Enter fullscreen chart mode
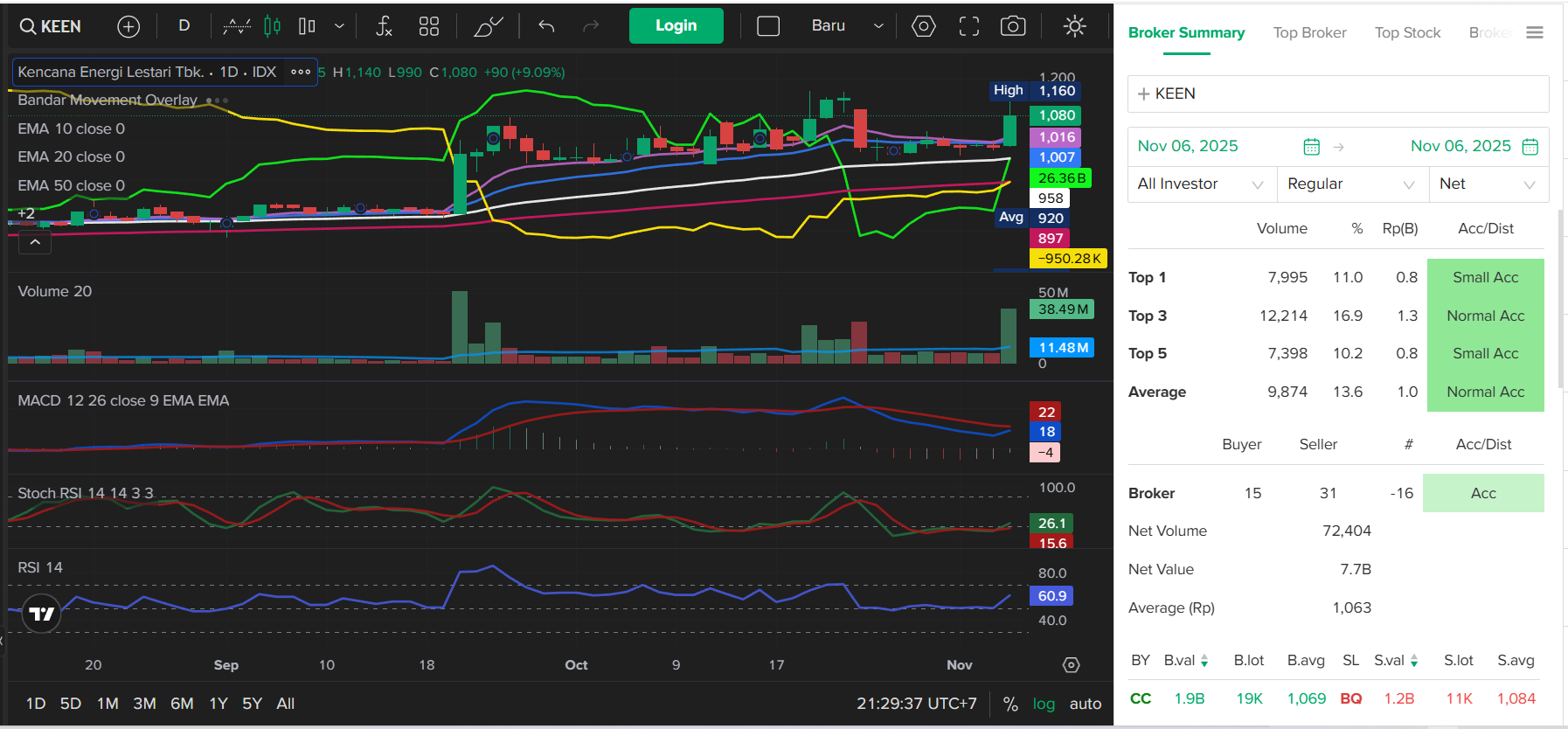This screenshot has height=729, width=1568. tap(968, 26)
